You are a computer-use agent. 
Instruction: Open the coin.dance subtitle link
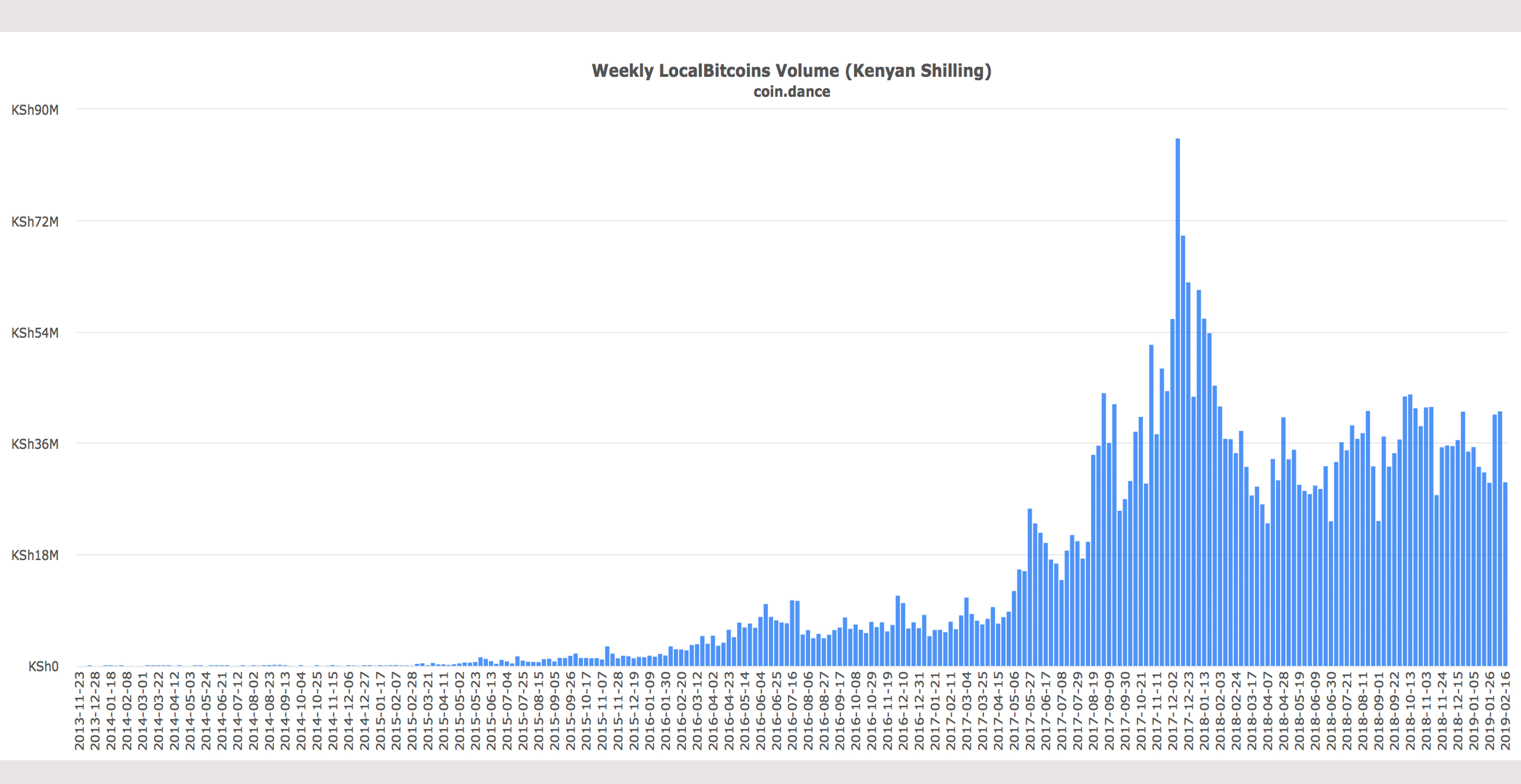(791, 92)
